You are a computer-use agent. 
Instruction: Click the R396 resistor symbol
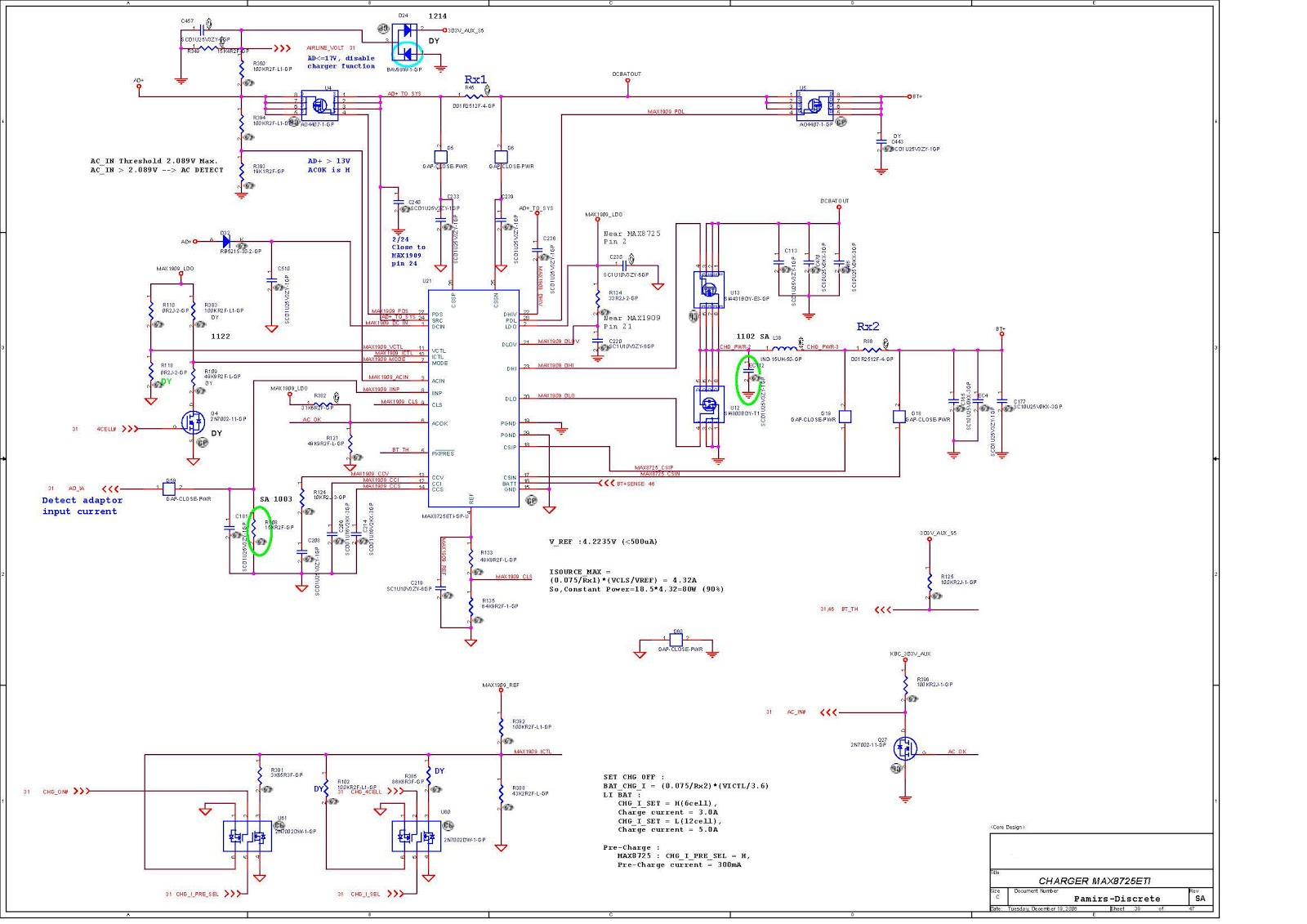coord(905,685)
